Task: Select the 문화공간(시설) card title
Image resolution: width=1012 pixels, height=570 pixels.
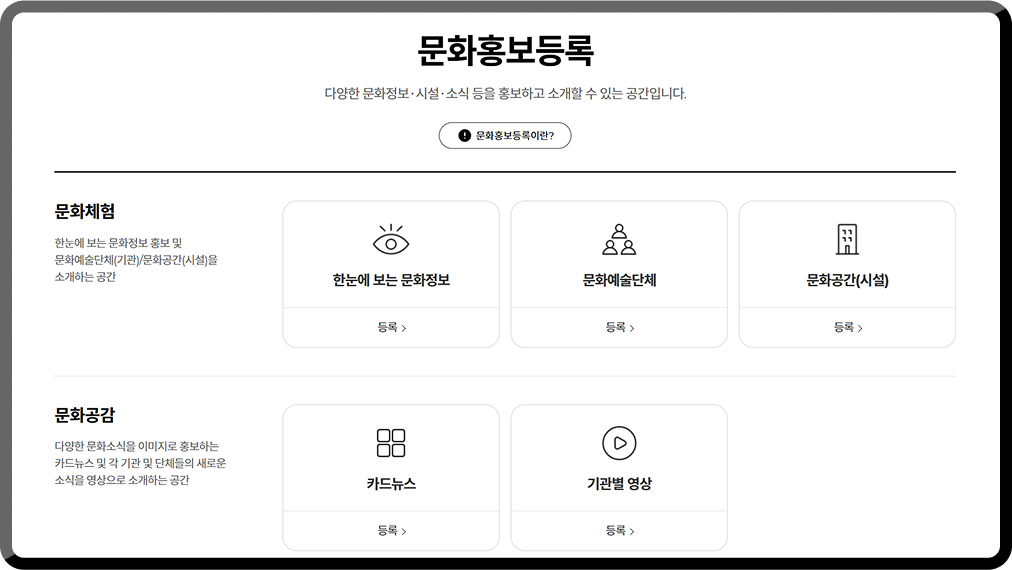Action: (847, 280)
